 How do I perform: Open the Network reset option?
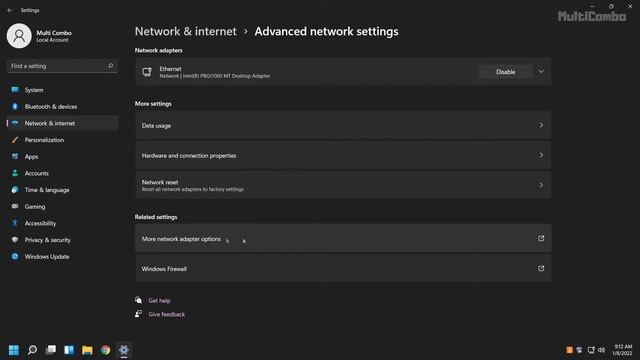343,185
